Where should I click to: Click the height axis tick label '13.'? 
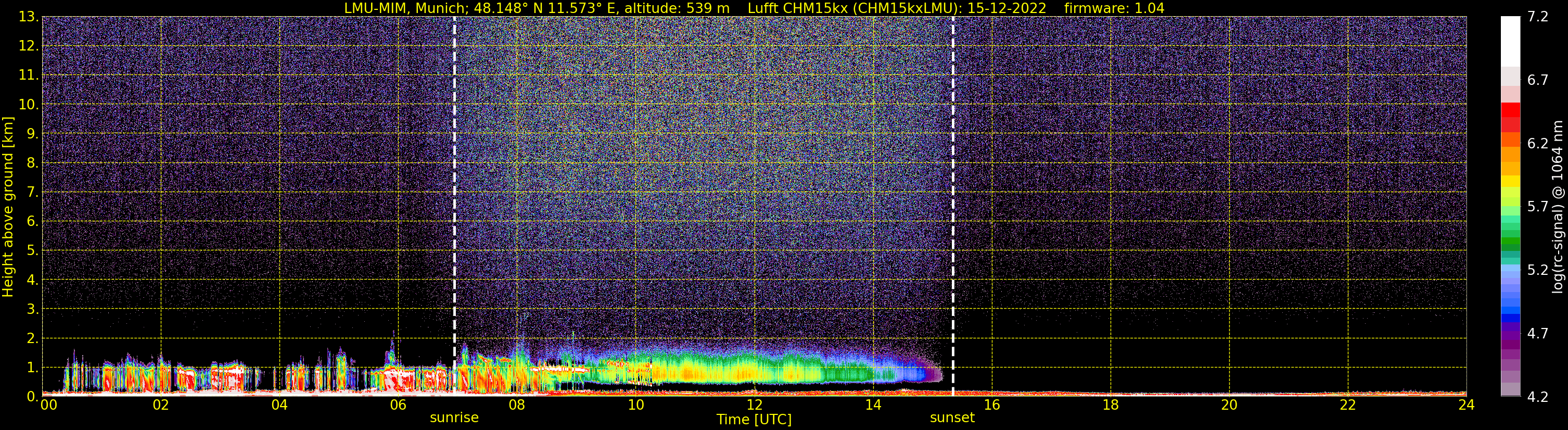(29, 17)
